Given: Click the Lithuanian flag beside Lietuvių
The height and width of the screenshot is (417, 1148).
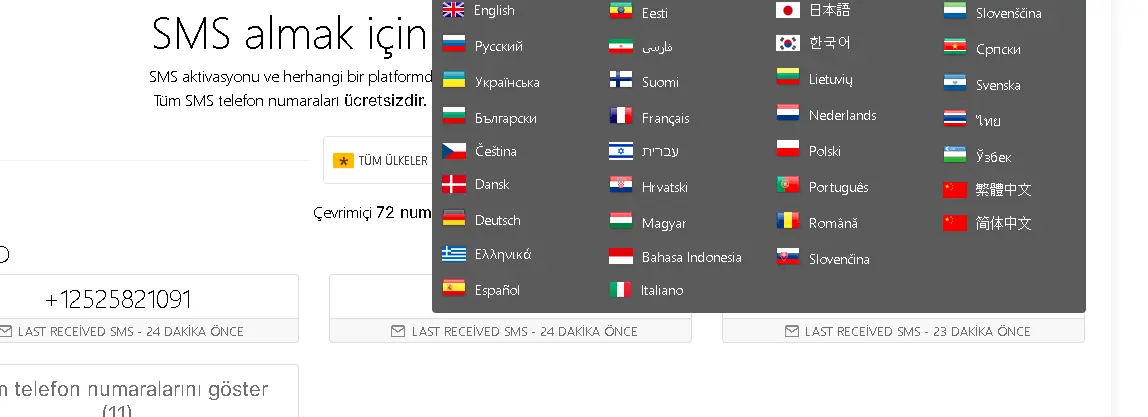Looking at the screenshot, I should (x=788, y=76).
